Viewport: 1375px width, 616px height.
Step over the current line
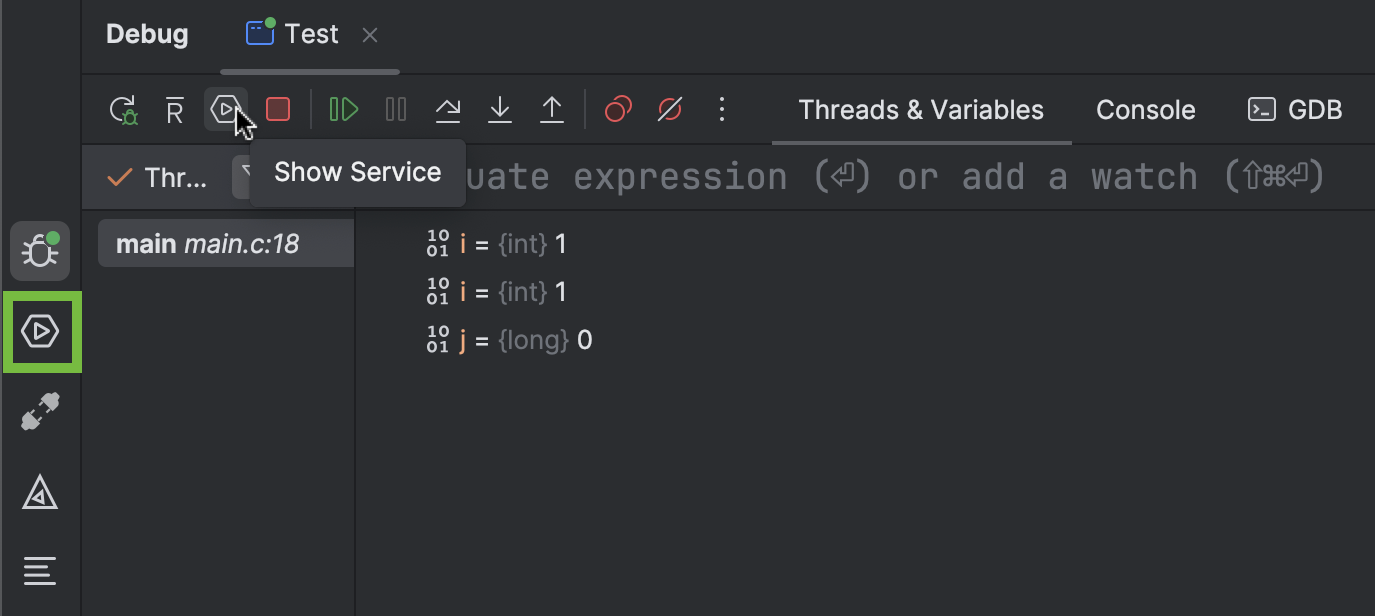coord(447,109)
